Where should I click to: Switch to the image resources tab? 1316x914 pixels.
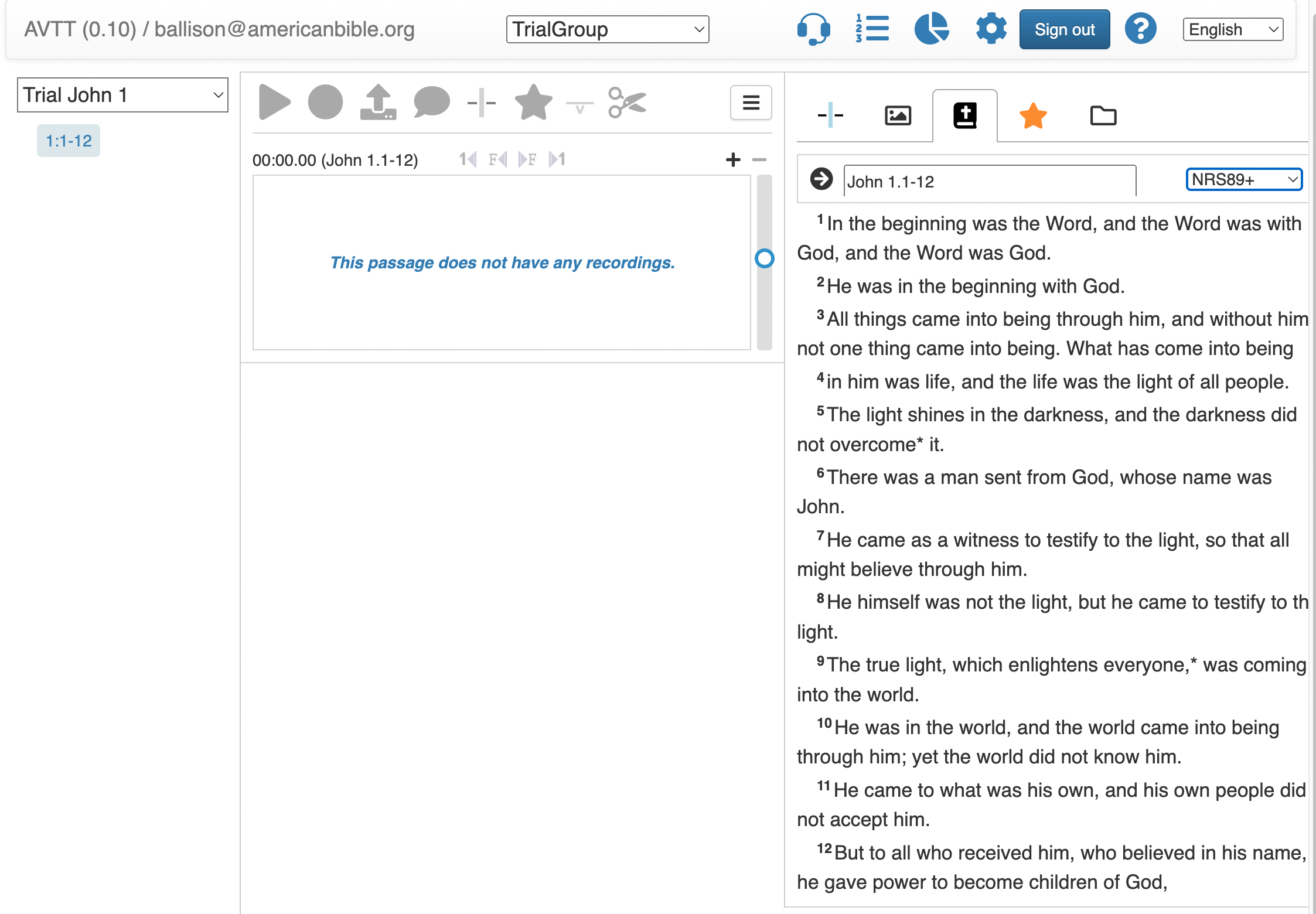(898, 115)
